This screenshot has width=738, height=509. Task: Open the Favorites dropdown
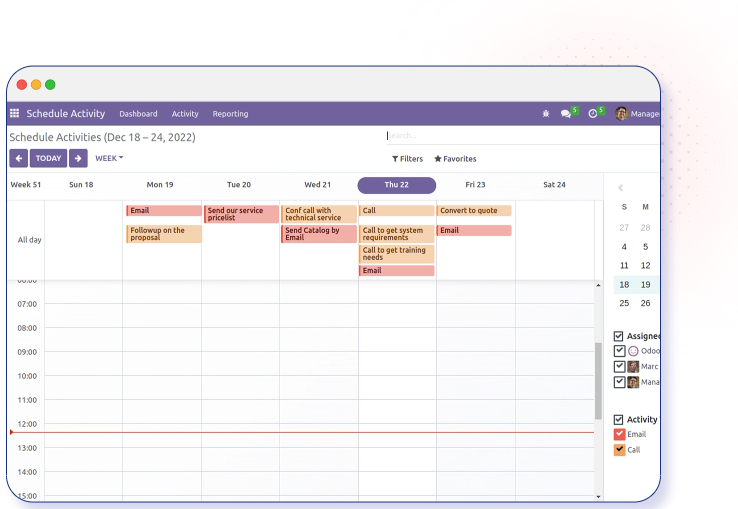(x=455, y=159)
